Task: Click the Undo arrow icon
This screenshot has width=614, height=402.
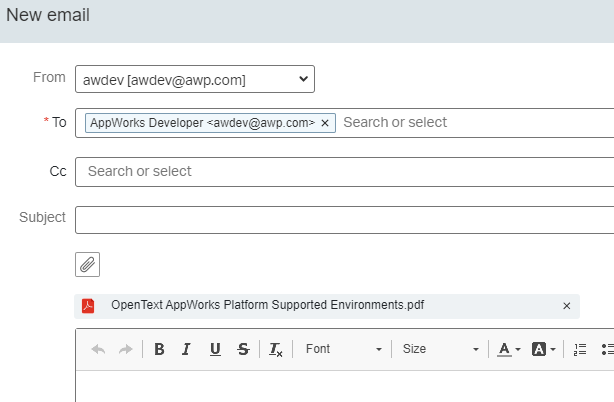Action: (98, 349)
